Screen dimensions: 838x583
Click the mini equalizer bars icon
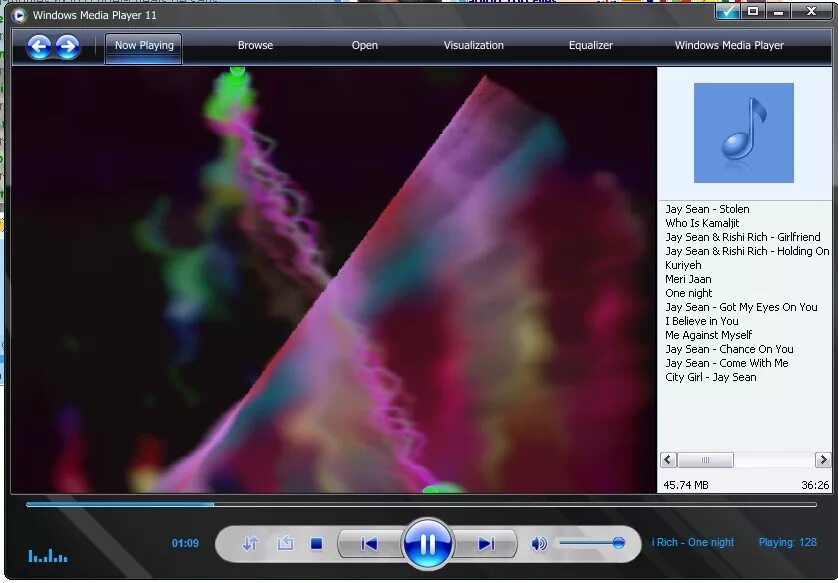tap(48, 556)
